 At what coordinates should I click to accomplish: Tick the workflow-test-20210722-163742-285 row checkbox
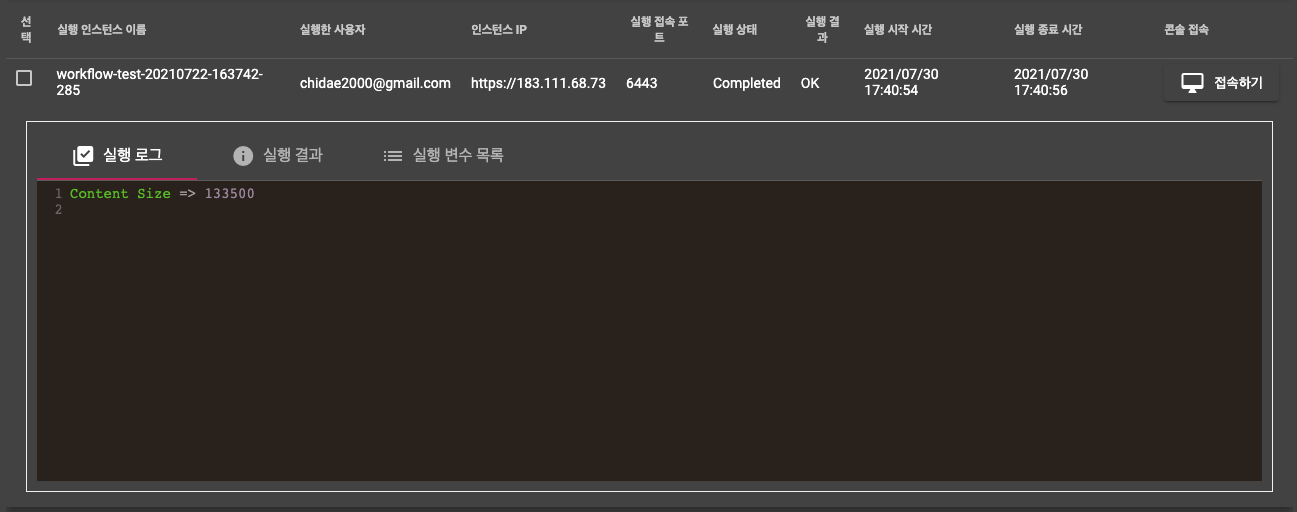point(24,78)
